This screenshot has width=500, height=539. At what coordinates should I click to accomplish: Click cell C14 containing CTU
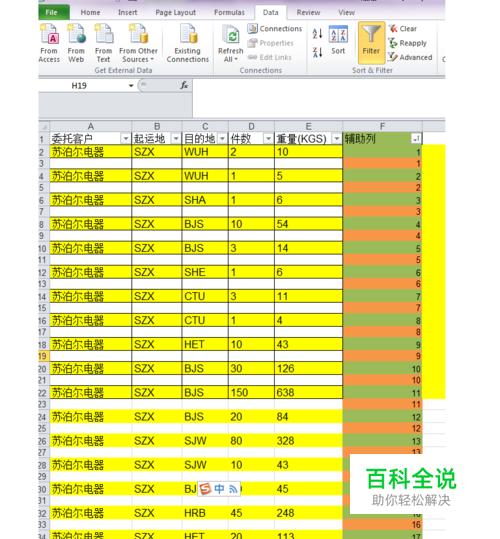[205, 296]
